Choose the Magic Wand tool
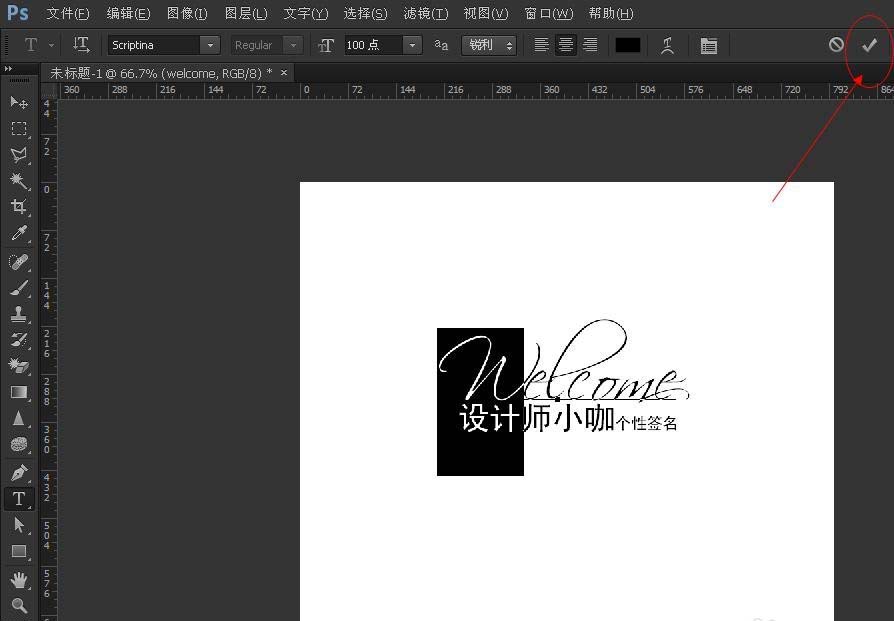 point(19,181)
